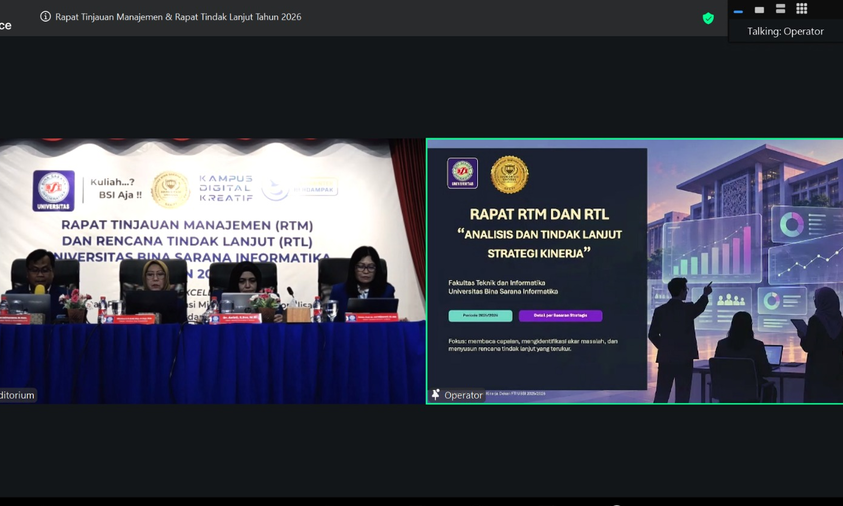Click the 'RAPAT RTM DAN RTL' slide heading
Image resolution: width=843 pixels, height=506 pixels.
(539, 214)
